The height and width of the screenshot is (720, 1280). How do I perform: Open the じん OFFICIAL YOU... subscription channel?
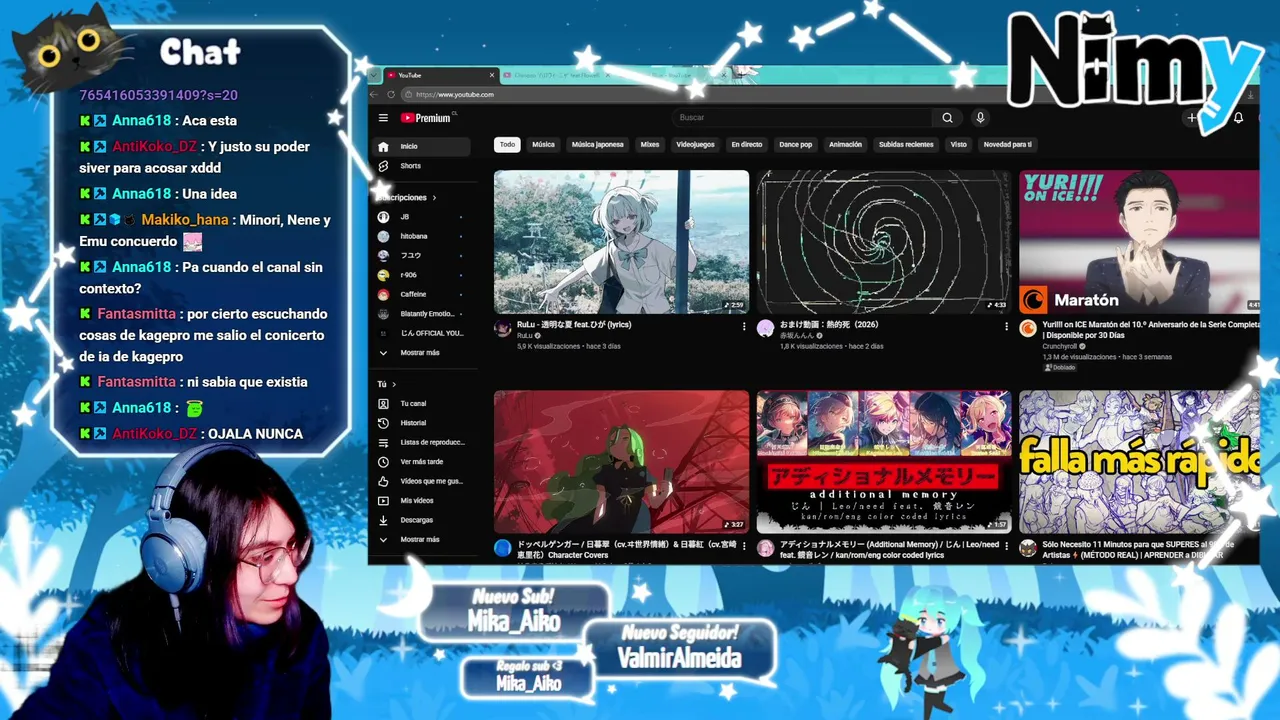(422, 333)
